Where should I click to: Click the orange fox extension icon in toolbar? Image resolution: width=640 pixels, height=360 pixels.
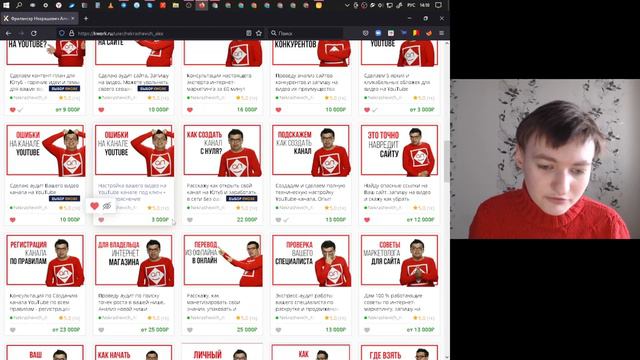(429, 33)
